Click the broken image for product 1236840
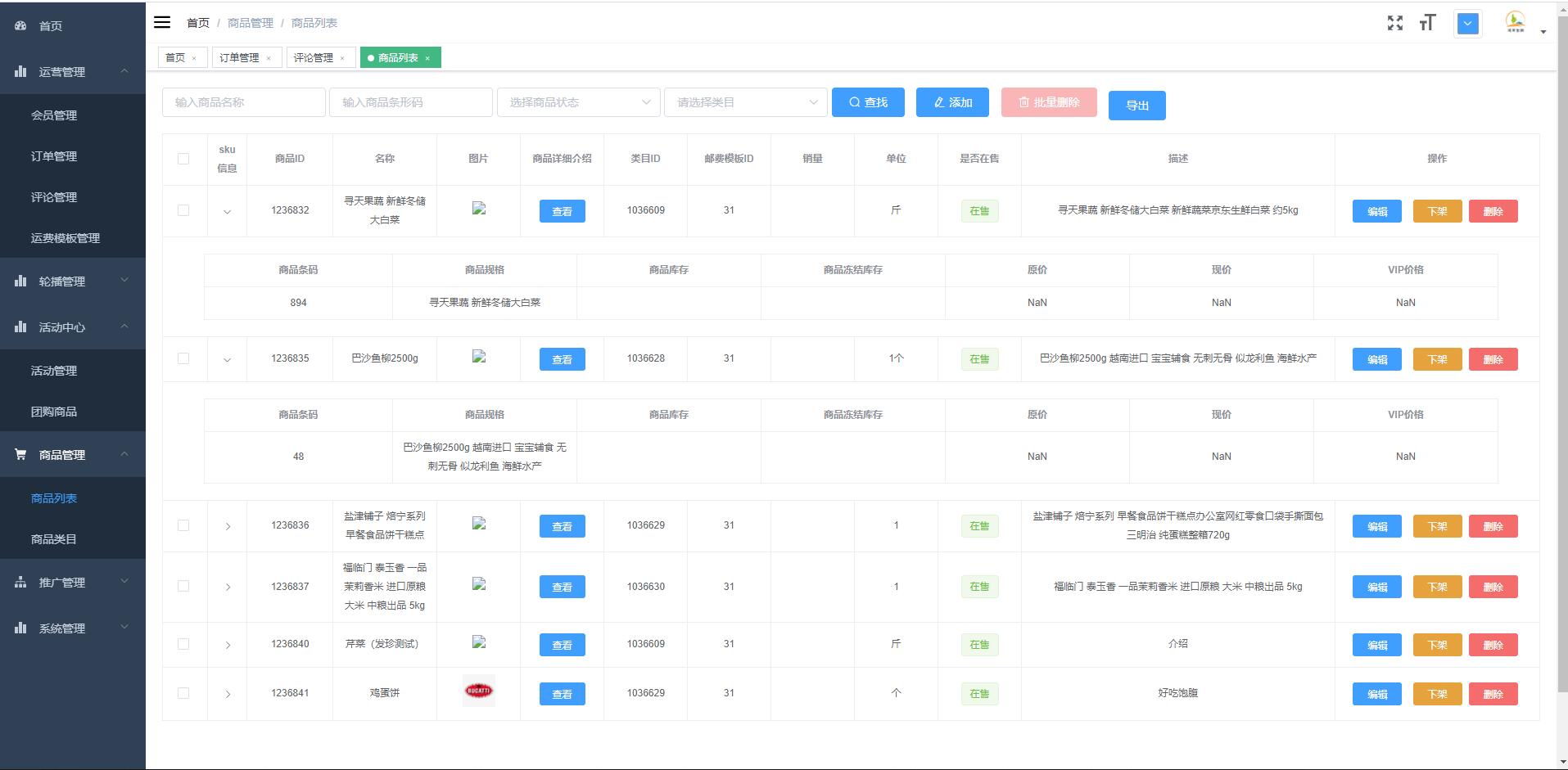The width and height of the screenshot is (1568, 770). [479, 642]
